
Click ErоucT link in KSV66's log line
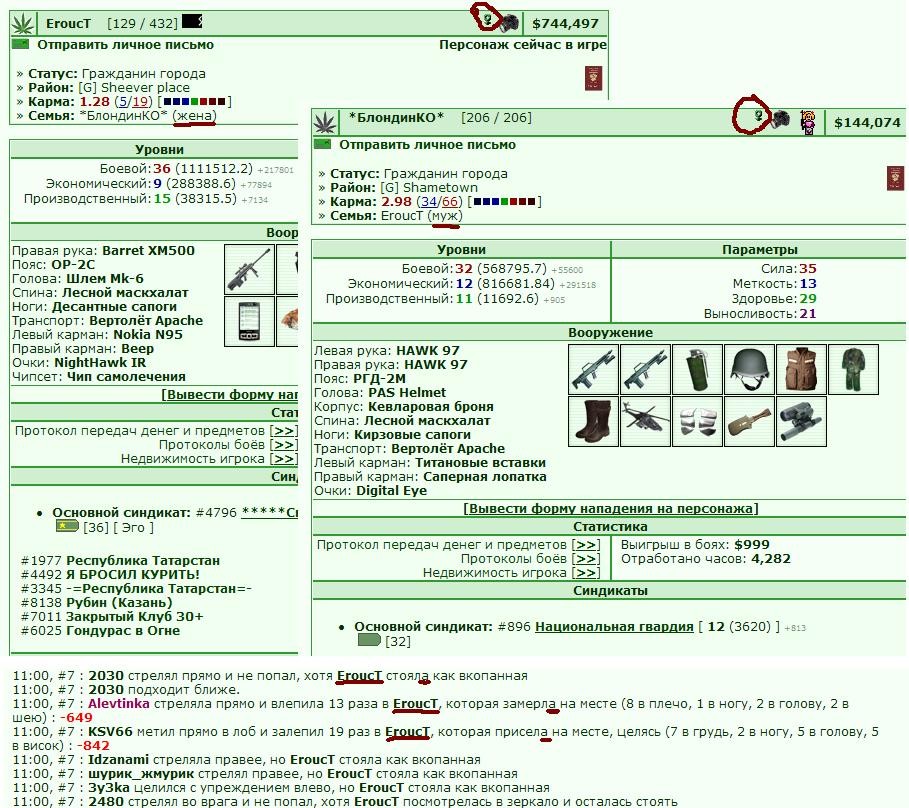(407, 731)
